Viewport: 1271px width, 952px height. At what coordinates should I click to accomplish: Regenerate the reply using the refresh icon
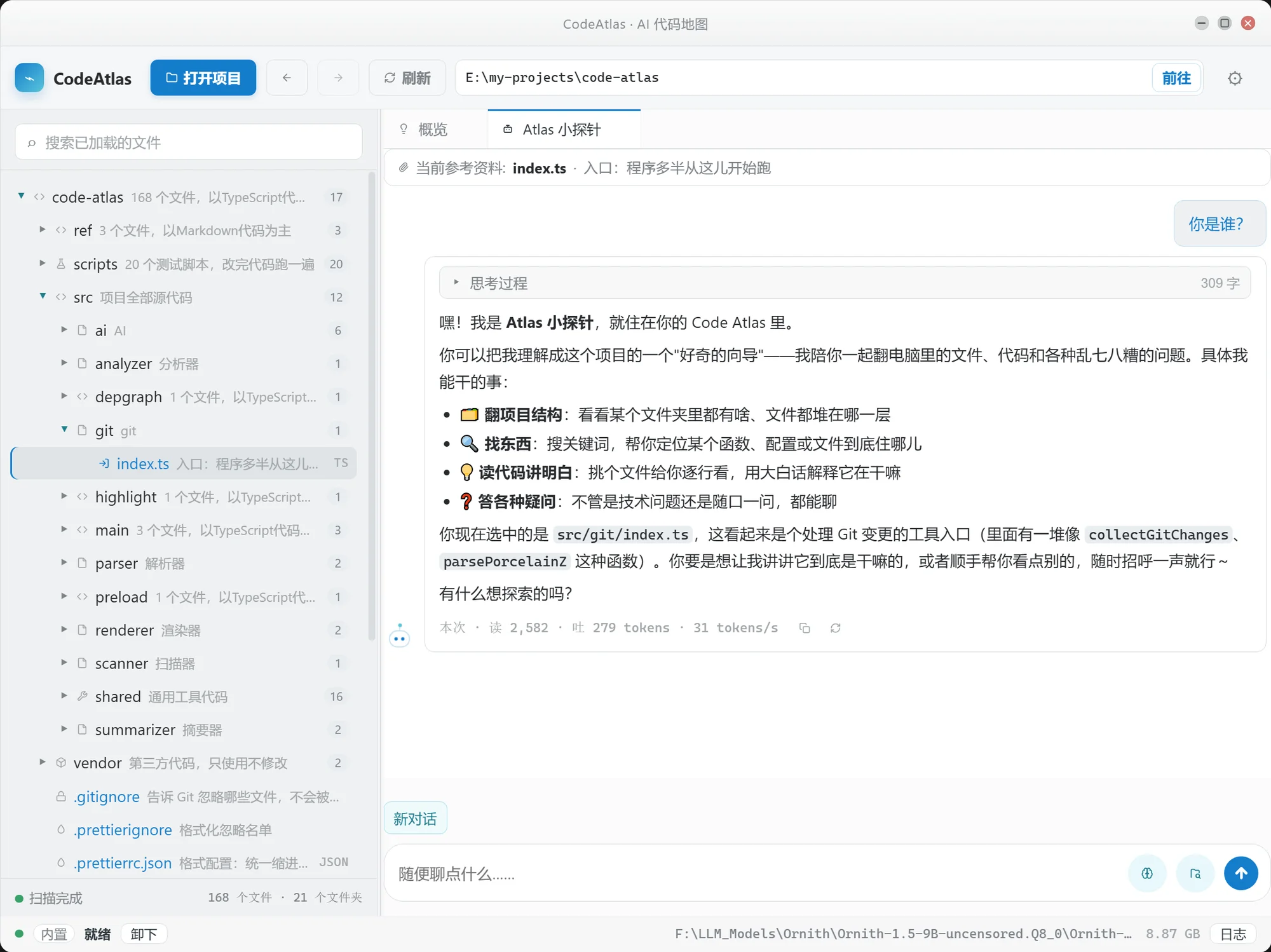coord(836,628)
